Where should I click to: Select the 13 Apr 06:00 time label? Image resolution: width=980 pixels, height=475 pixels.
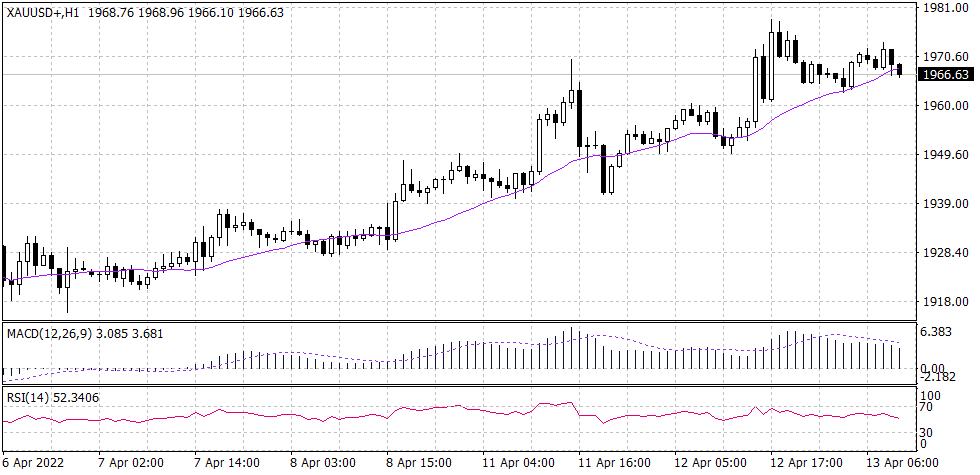point(903,463)
